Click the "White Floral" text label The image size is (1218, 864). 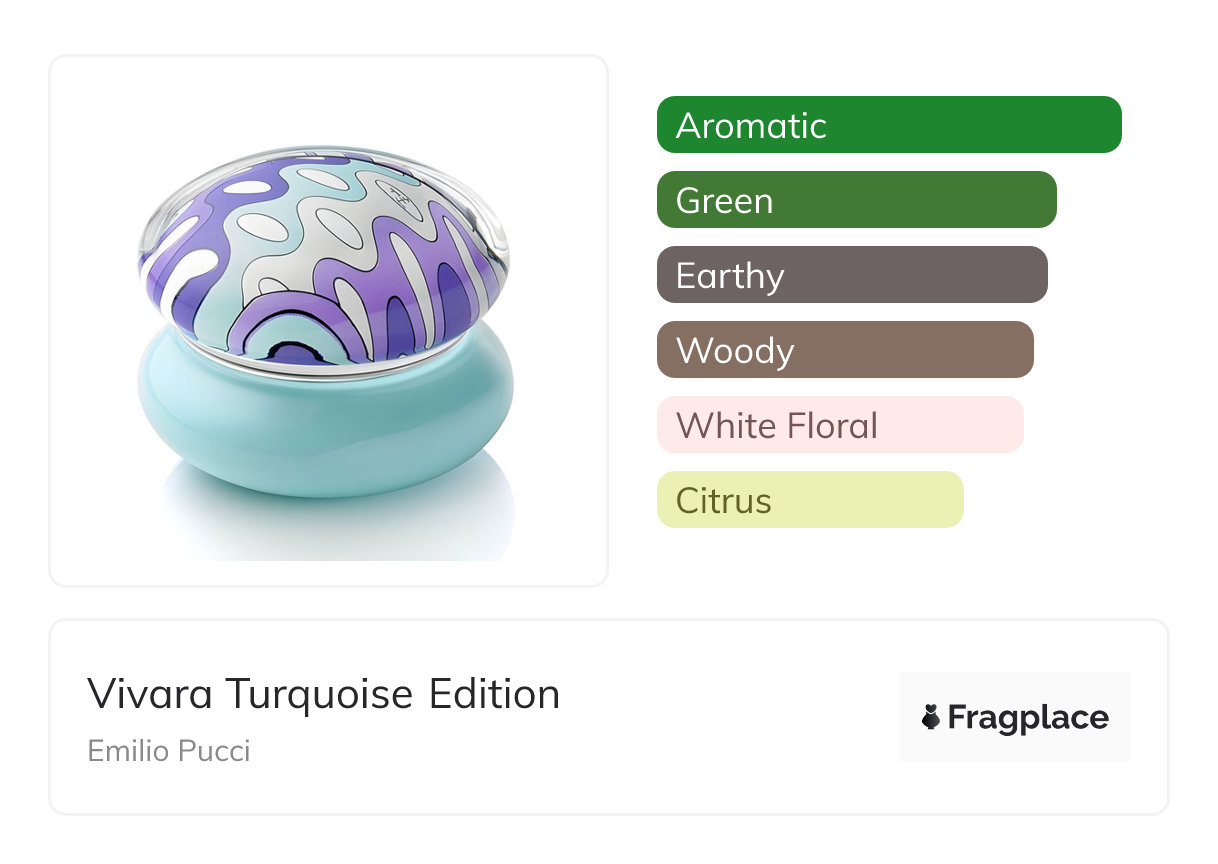point(776,426)
